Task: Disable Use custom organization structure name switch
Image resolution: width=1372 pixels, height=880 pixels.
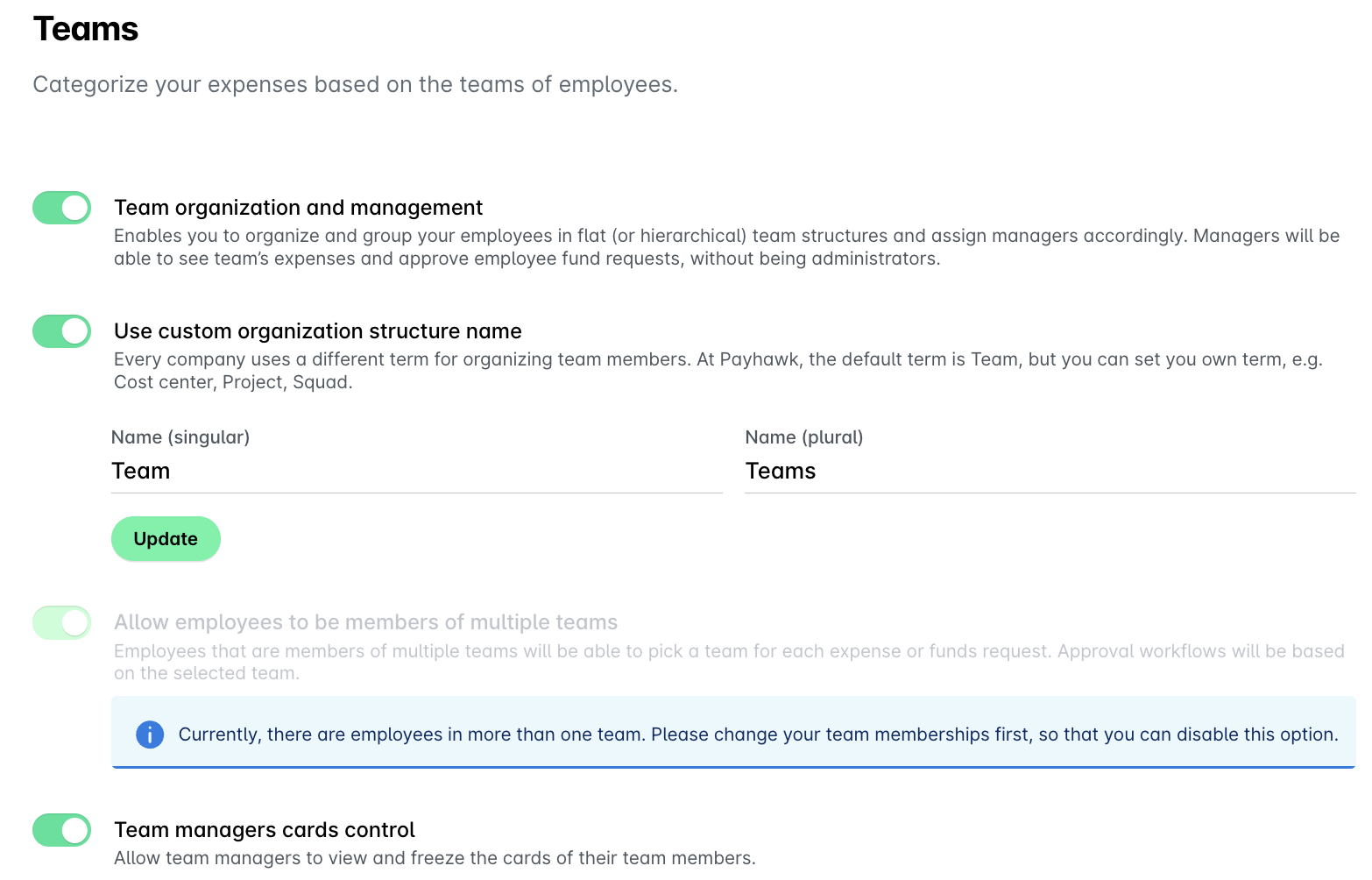Action: pyautogui.click(x=62, y=331)
